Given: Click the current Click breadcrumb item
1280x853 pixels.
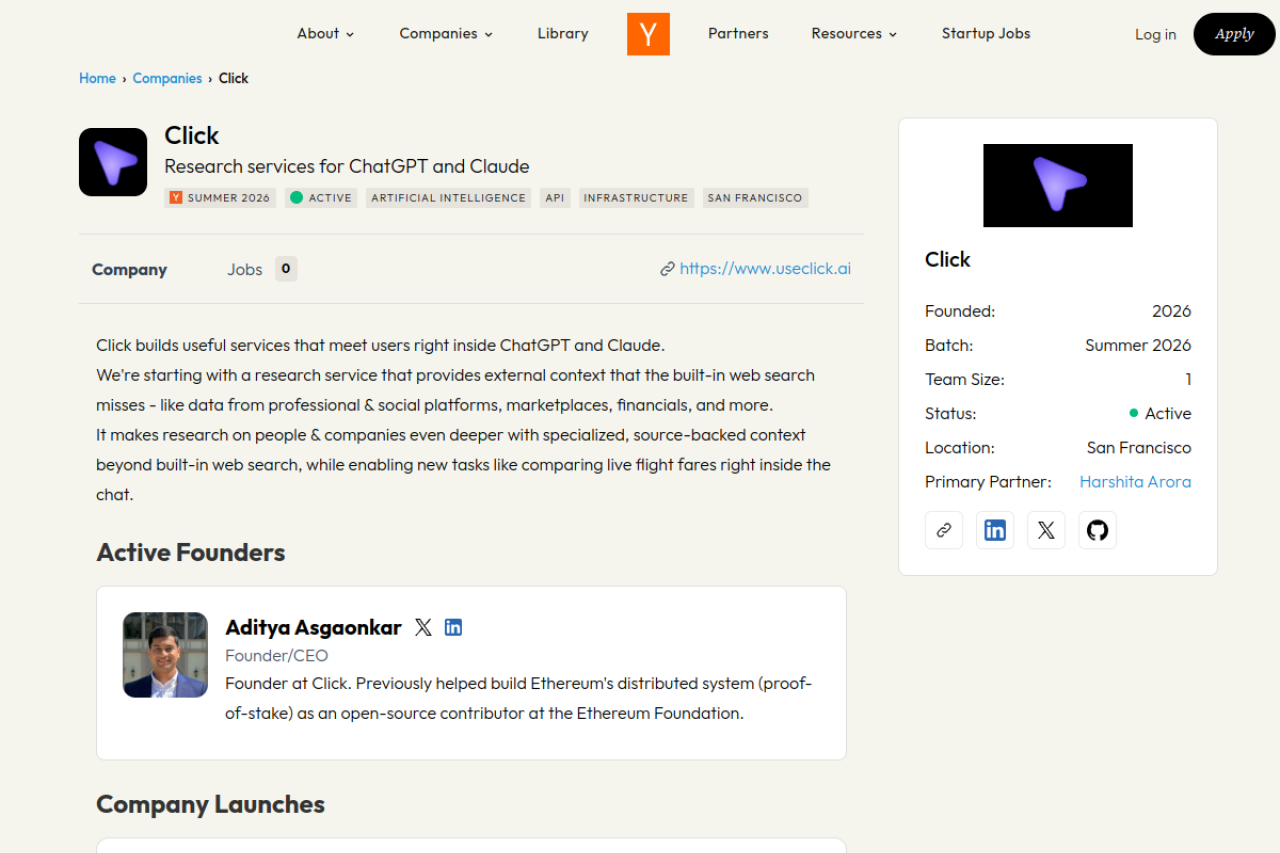Looking at the screenshot, I should (x=234, y=78).
